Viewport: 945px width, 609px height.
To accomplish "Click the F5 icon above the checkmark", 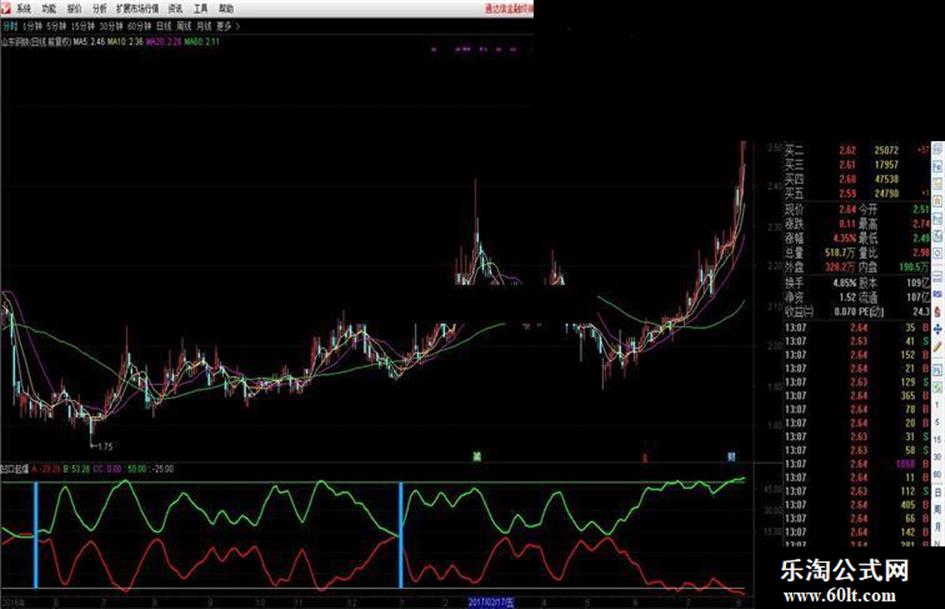I will 938,370.
